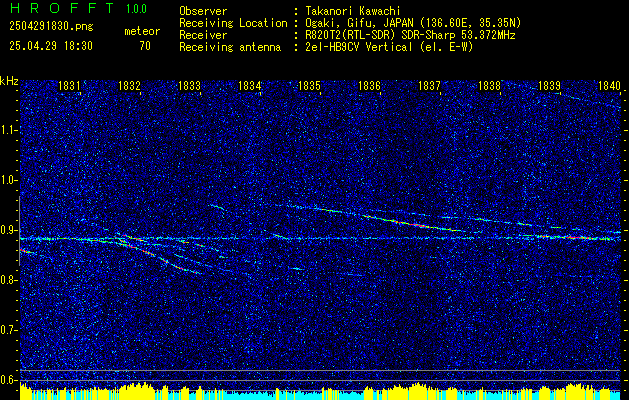This screenshot has height=400, width=629.
Task: Click time marker 1838
Action: 490,85
